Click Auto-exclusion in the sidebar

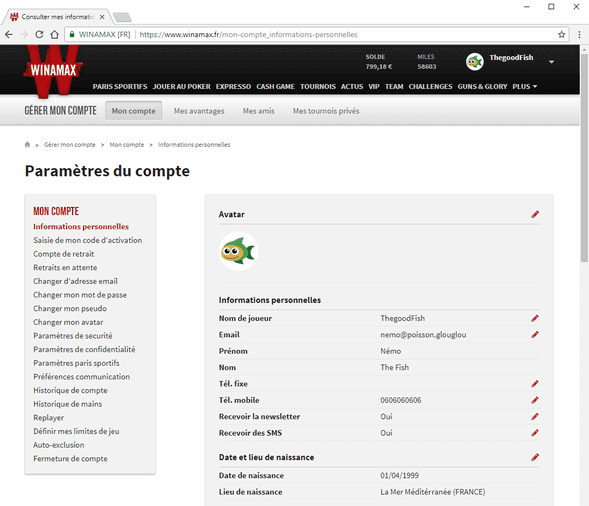[59, 445]
